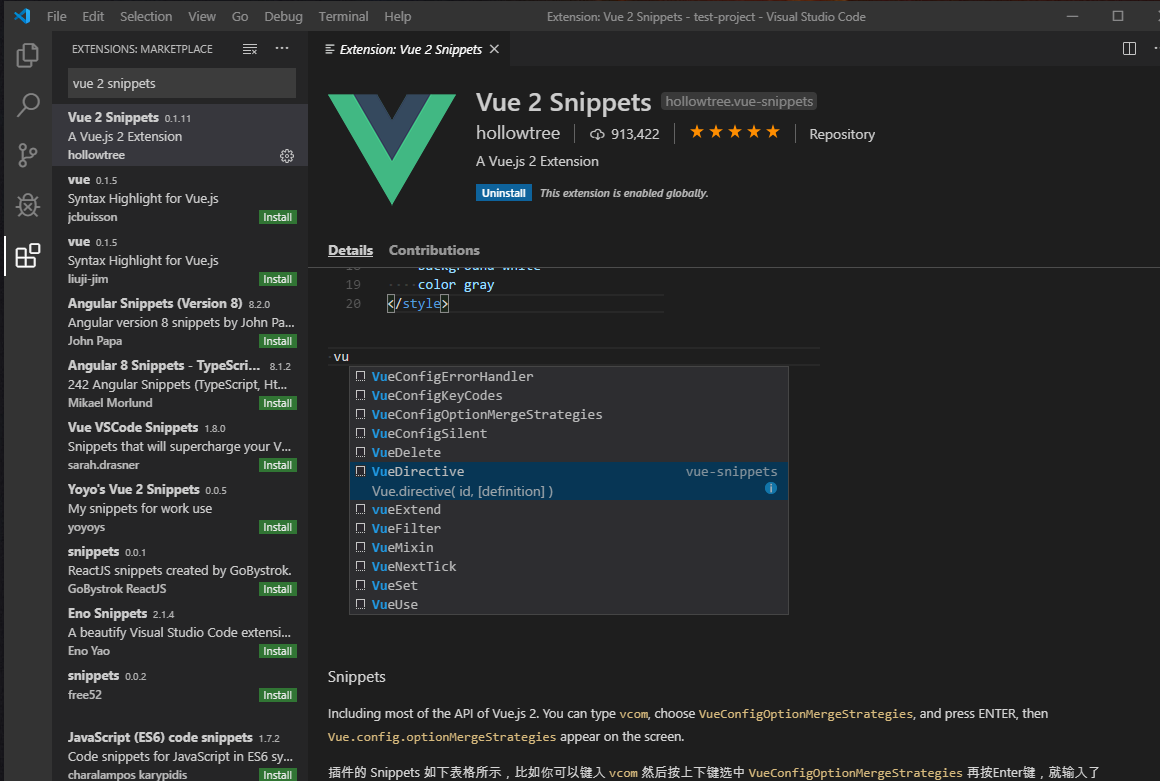This screenshot has height=781, width=1160.
Task: Click the extensions search field
Action: click(181, 83)
